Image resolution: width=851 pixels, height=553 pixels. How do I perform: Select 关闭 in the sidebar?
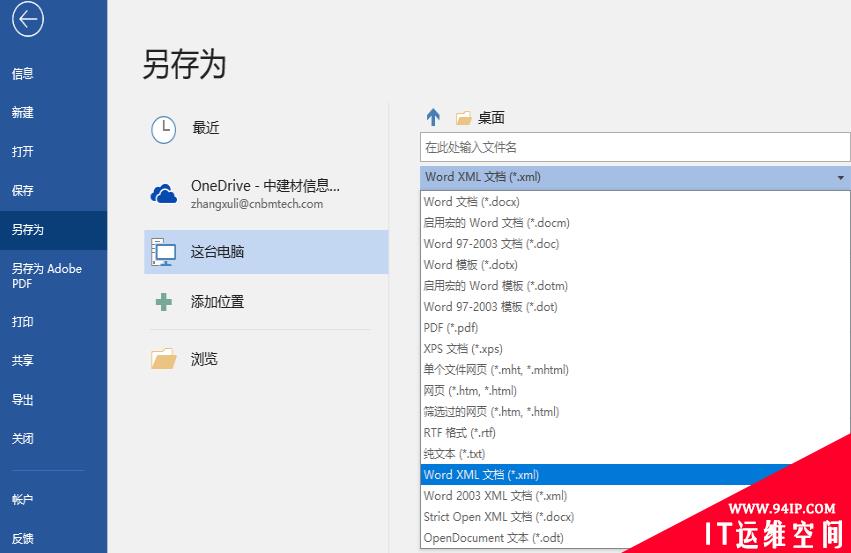53,438
